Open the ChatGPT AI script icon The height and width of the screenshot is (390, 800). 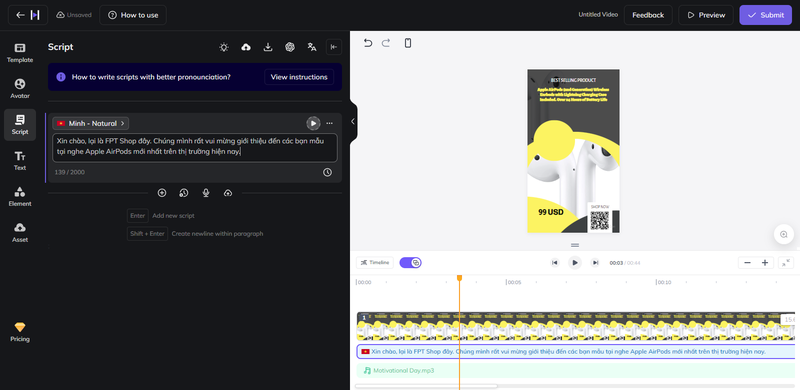point(290,47)
